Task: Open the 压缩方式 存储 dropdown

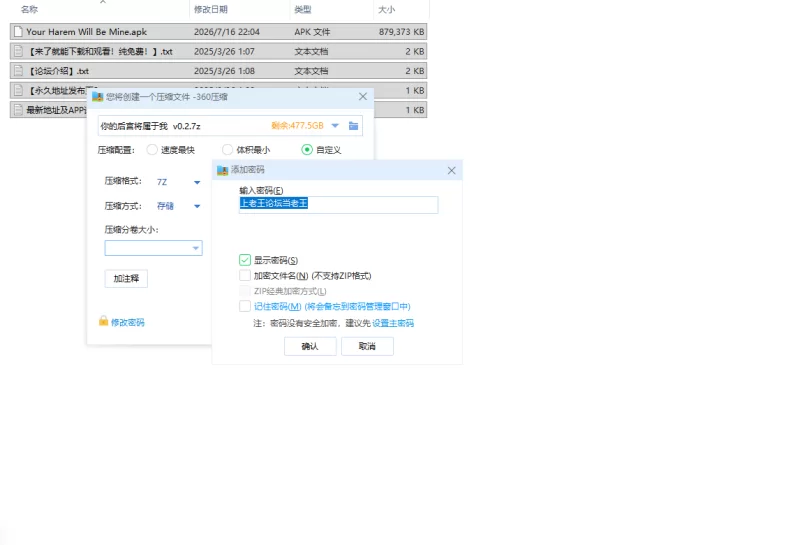Action: 197,206
